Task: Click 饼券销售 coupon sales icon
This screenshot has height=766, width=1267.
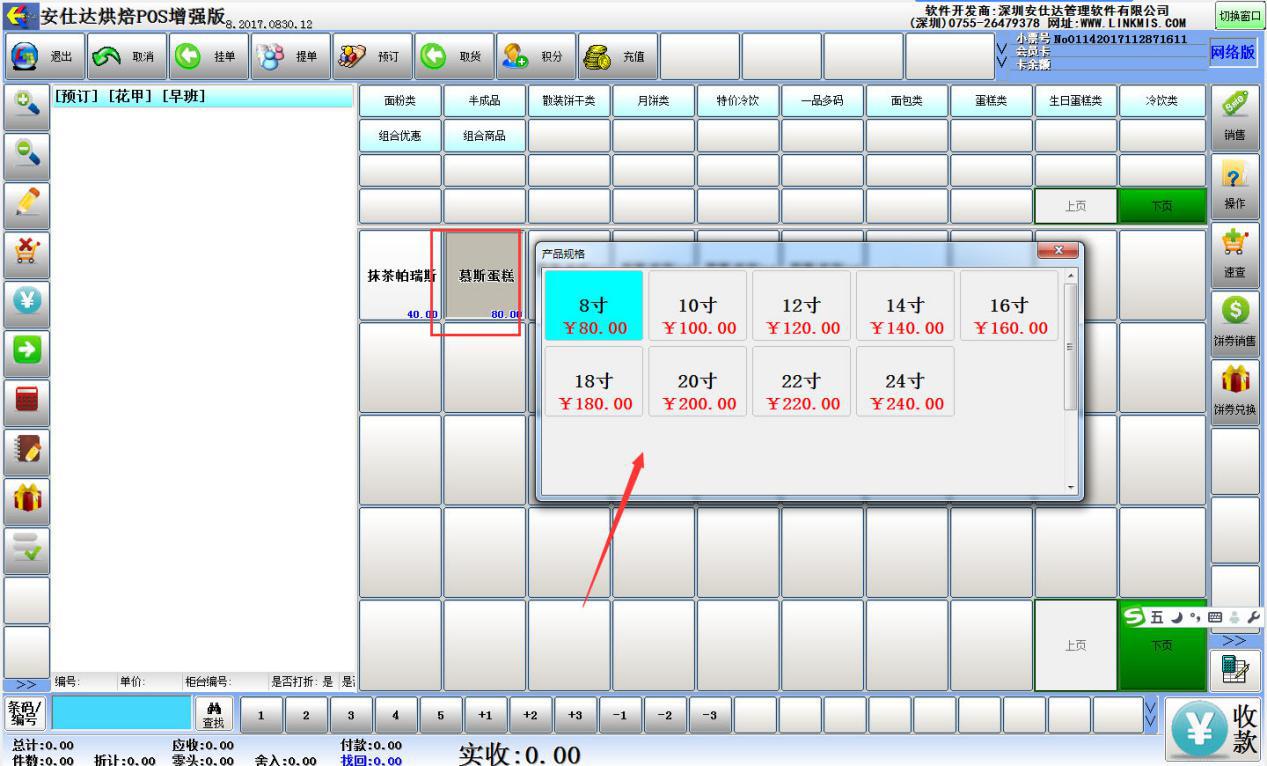Action: coord(1234,325)
